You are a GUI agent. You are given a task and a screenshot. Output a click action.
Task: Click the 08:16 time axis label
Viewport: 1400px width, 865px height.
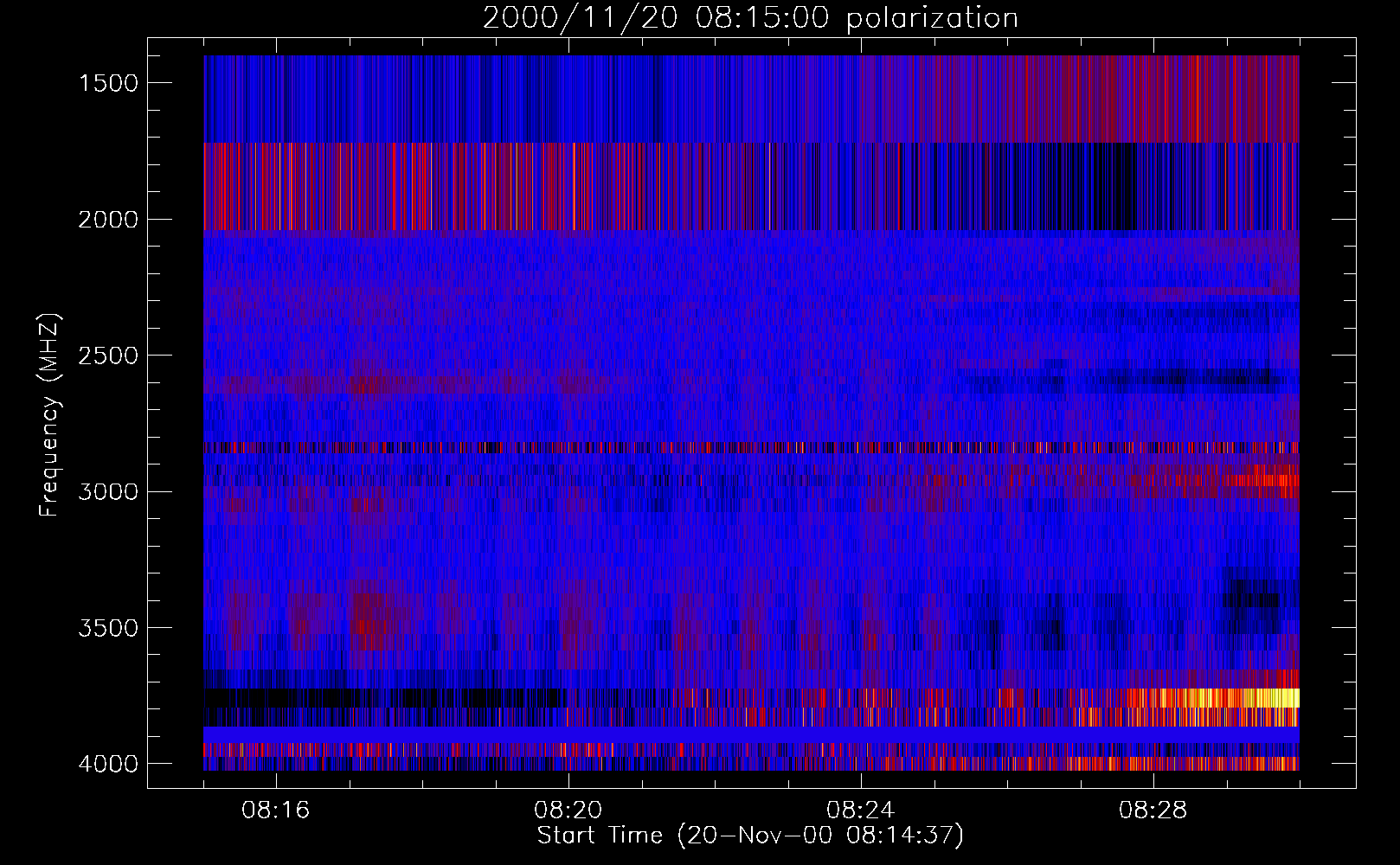click(x=276, y=811)
